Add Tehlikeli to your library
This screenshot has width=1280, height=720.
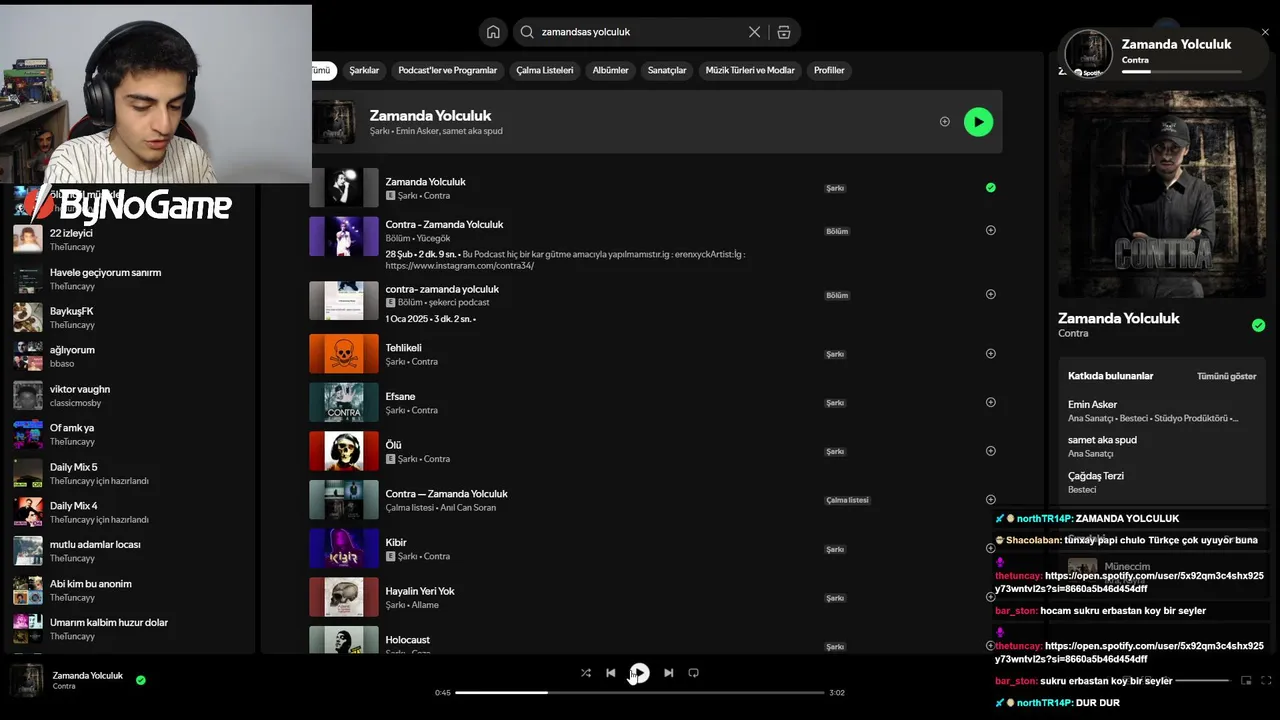click(x=991, y=353)
